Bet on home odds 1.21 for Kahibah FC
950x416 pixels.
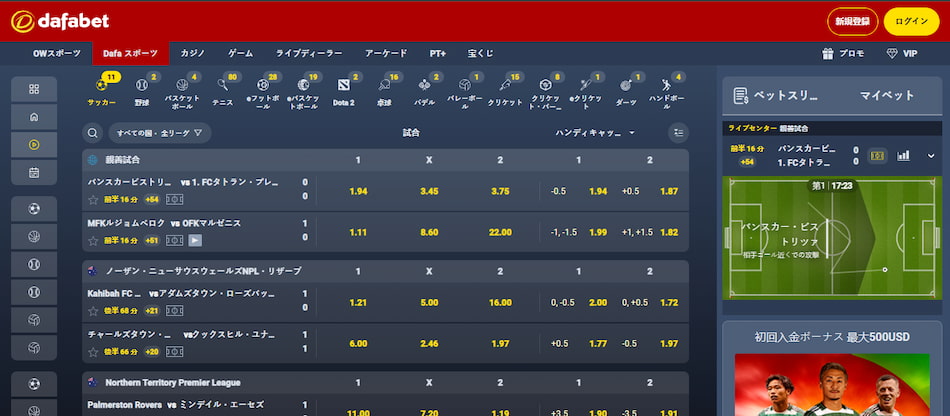tap(358, 303)
